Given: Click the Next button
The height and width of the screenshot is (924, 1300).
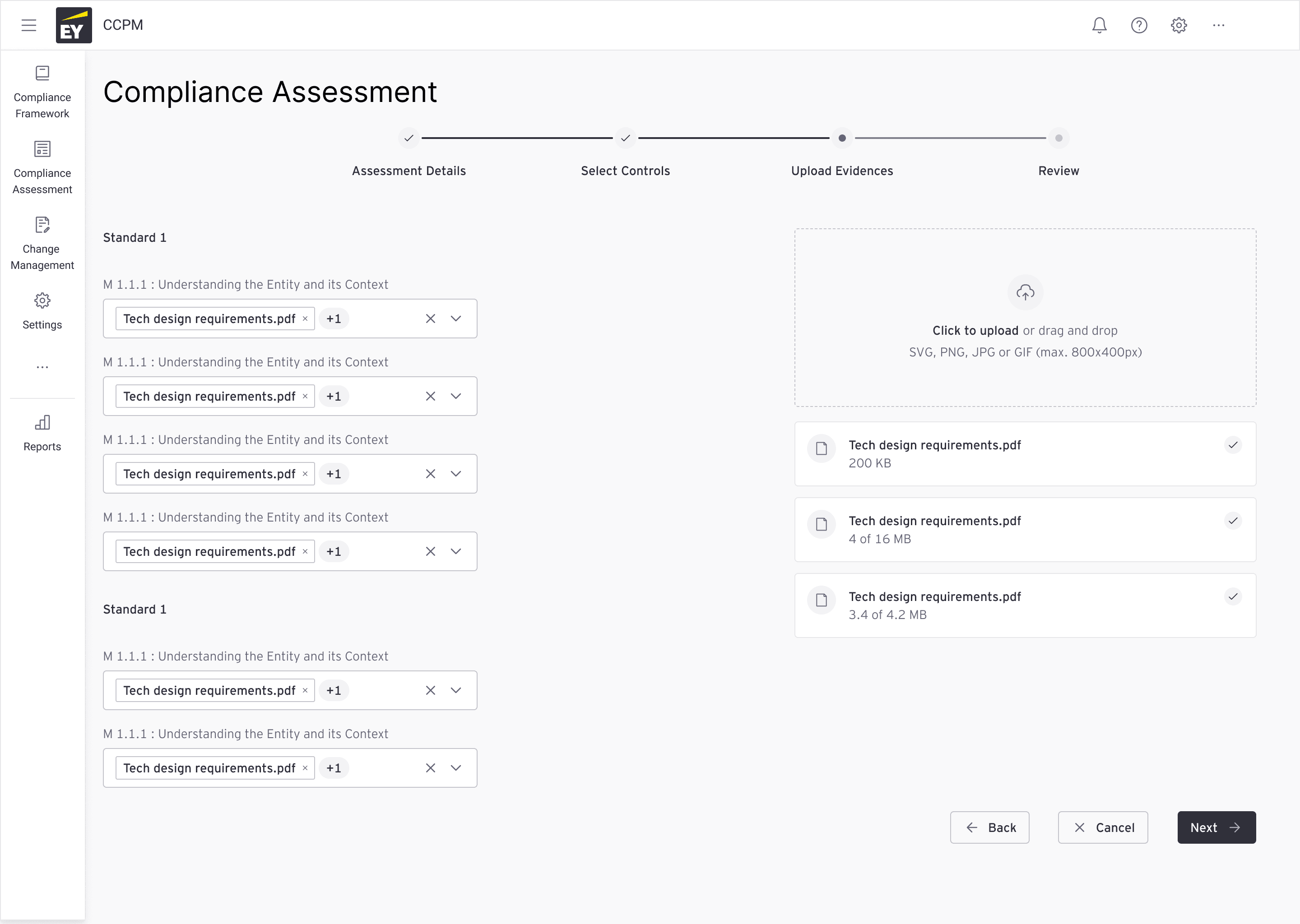Looking at the screenshot, I should coord(1216,827).
